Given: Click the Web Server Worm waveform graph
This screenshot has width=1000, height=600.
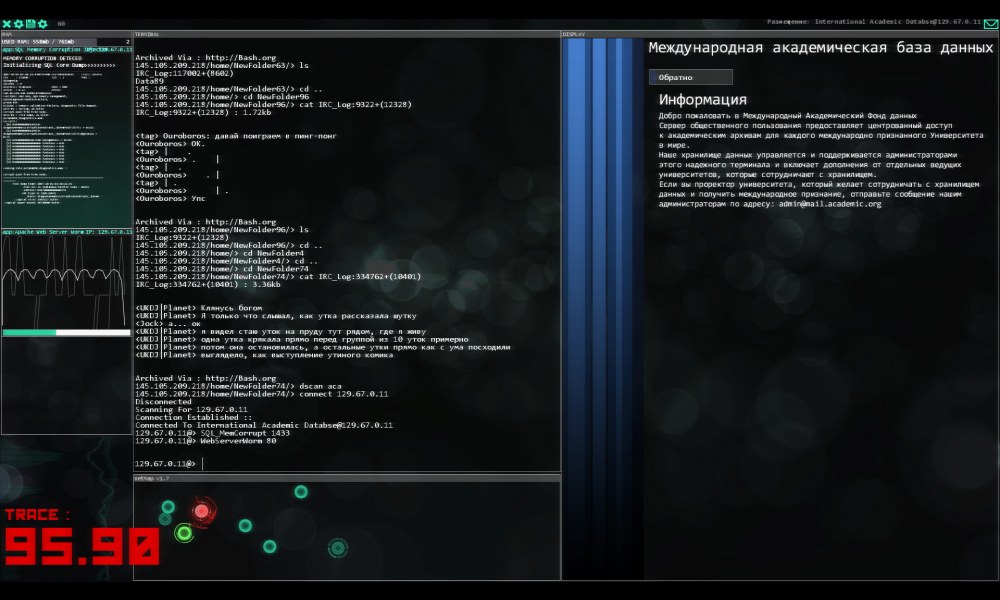Looking at the screenshot, I should pos(66,282).
